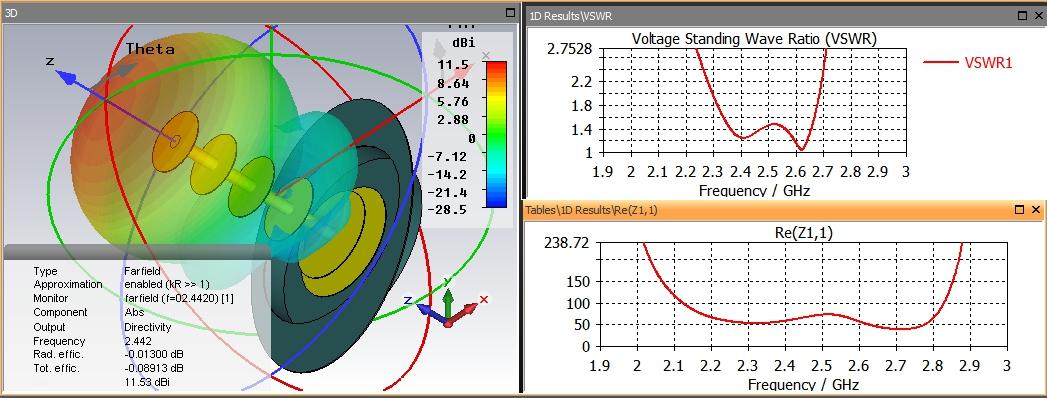
Task: Close the Re(Z1,1) table results window
Action: [1036, 210]
